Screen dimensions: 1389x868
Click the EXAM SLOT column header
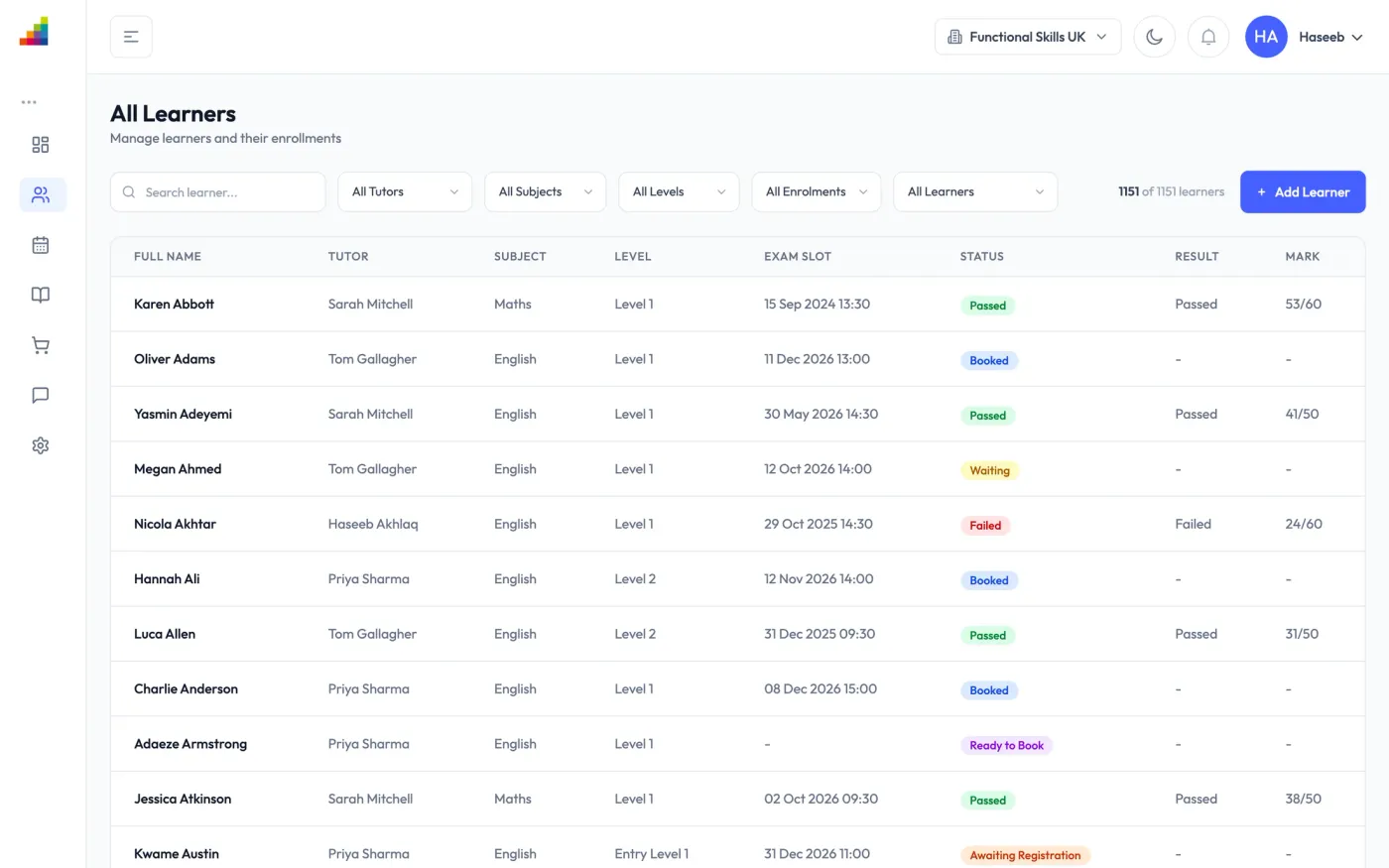(x=798, y=257)
